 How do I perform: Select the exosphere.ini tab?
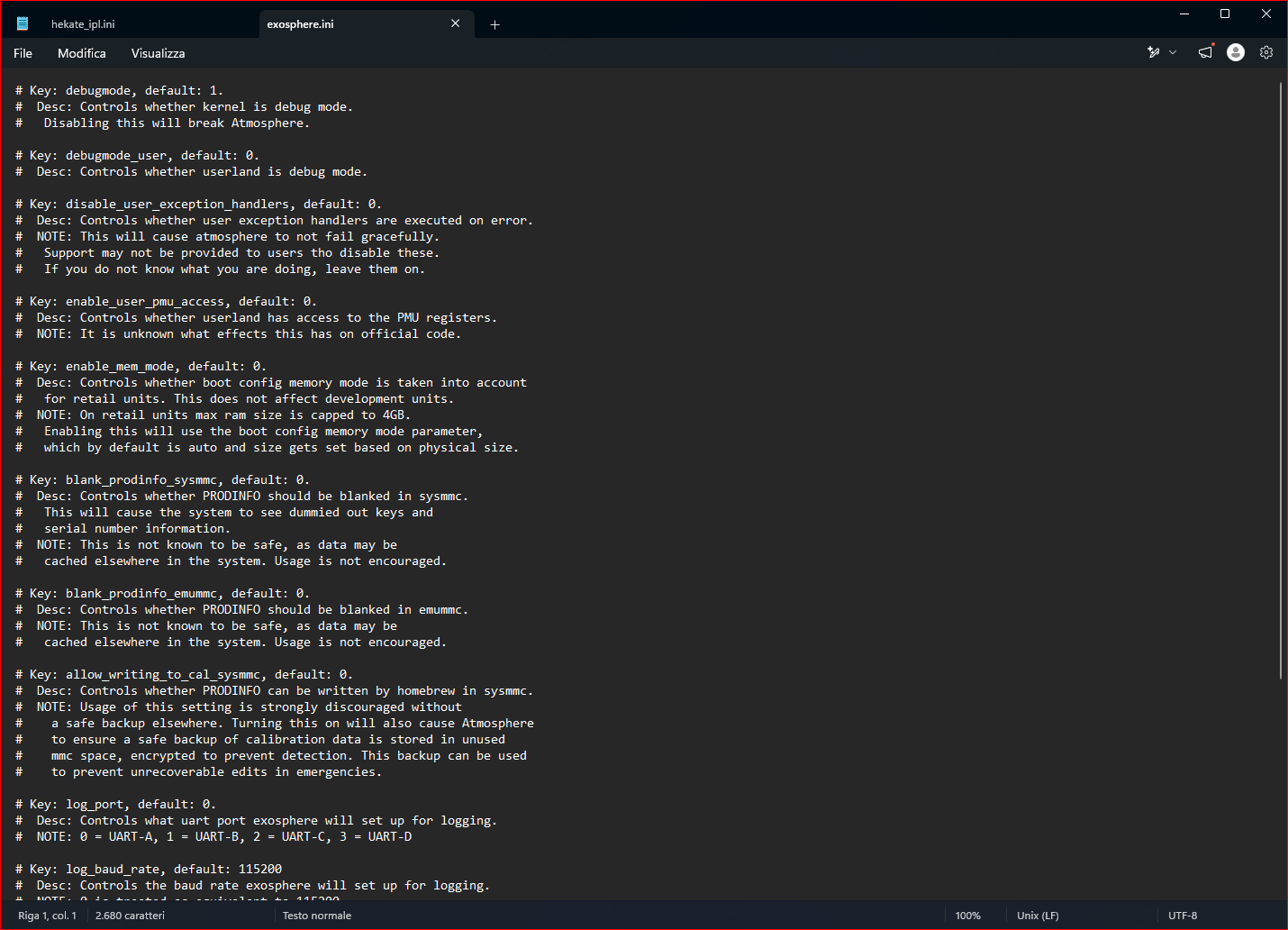click(x=301, y=24)
